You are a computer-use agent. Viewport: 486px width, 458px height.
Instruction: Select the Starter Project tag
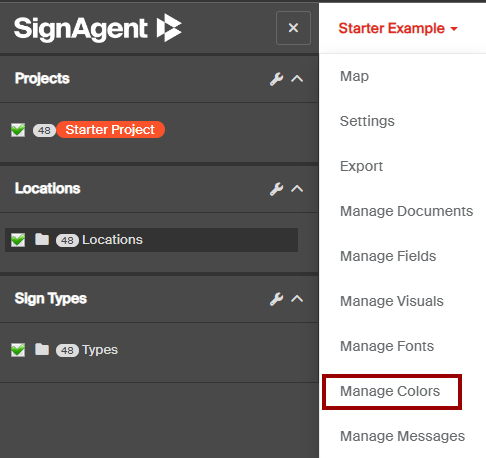110,130
